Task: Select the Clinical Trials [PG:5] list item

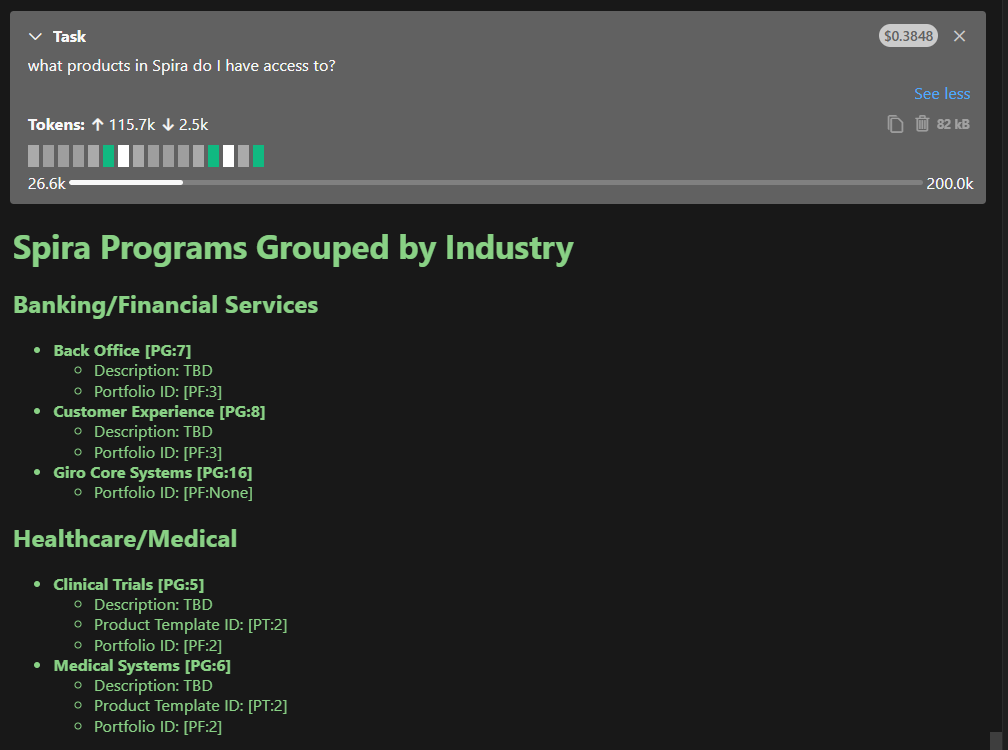Action: click(x=128, y=585)
